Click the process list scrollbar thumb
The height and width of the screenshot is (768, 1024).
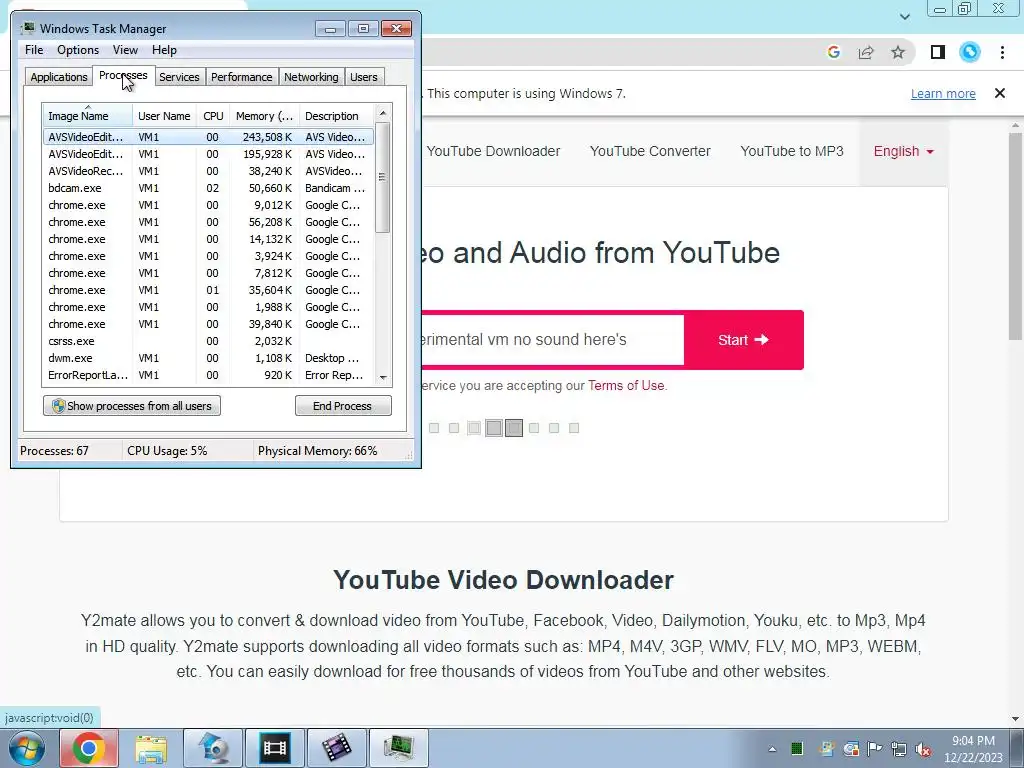coord(383,177)
